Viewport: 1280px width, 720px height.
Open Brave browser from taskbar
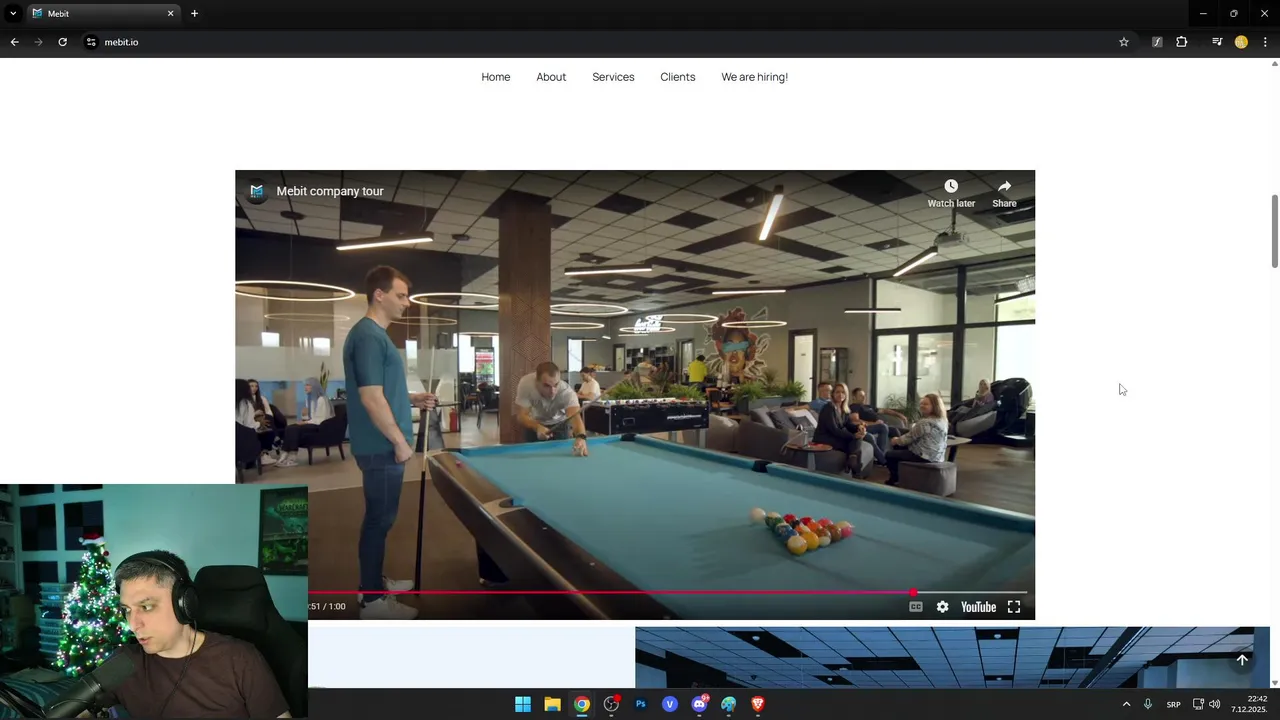click(x=757, y=704)
